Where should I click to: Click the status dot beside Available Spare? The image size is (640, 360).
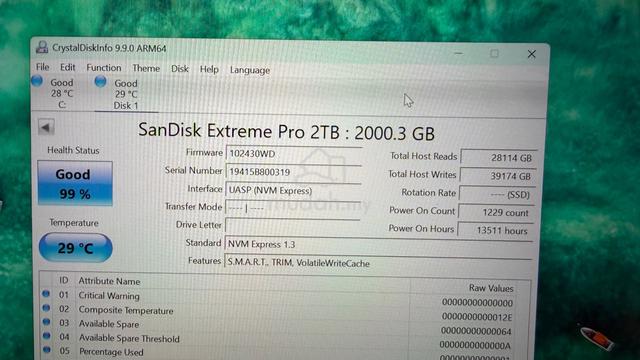(47, 322)
